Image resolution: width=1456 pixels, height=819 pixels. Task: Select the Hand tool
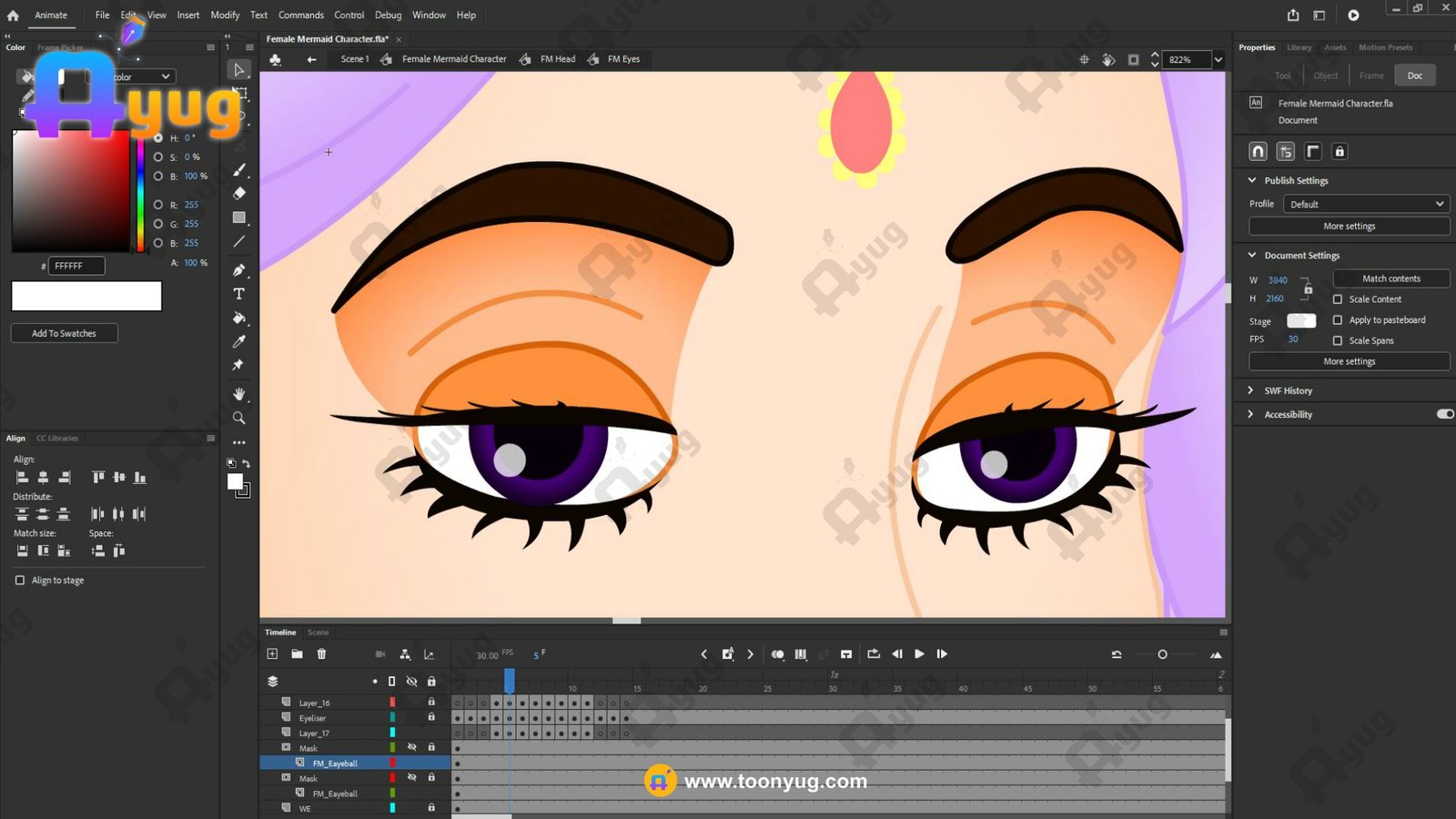coord(238,393)
